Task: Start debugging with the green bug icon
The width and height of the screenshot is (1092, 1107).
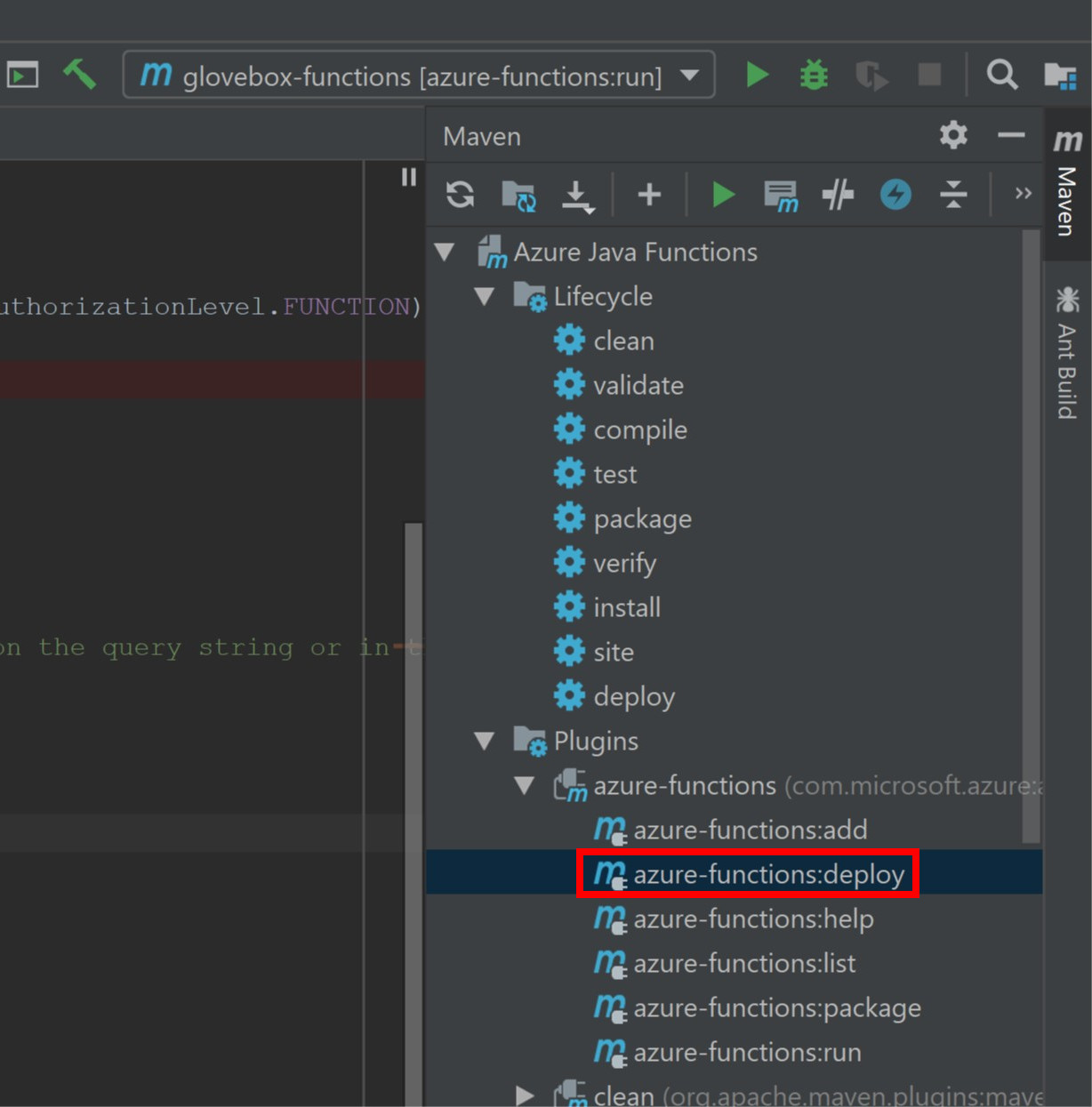Action: (x=814, y=75)
